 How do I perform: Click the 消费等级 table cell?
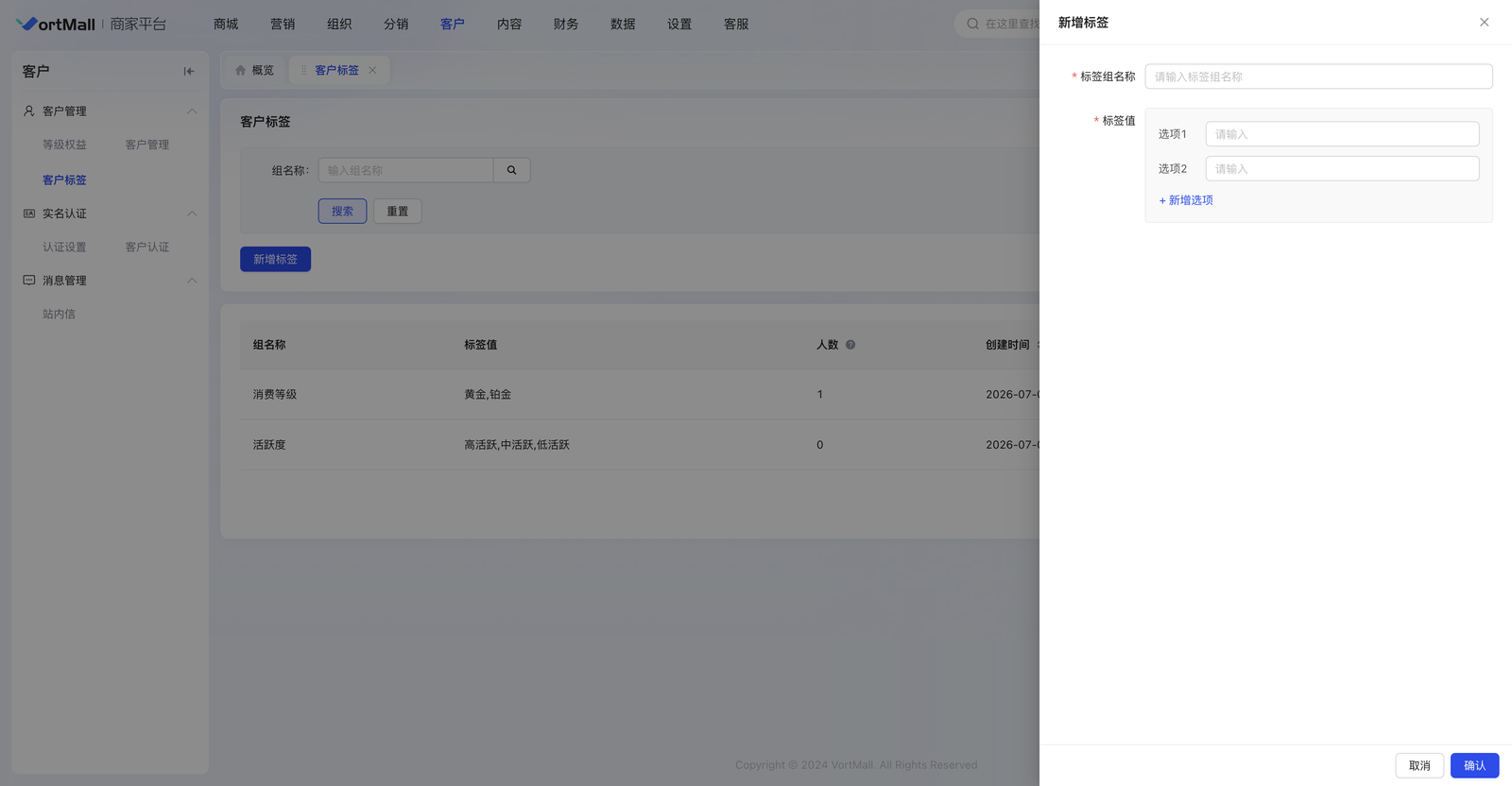point(275,394)
